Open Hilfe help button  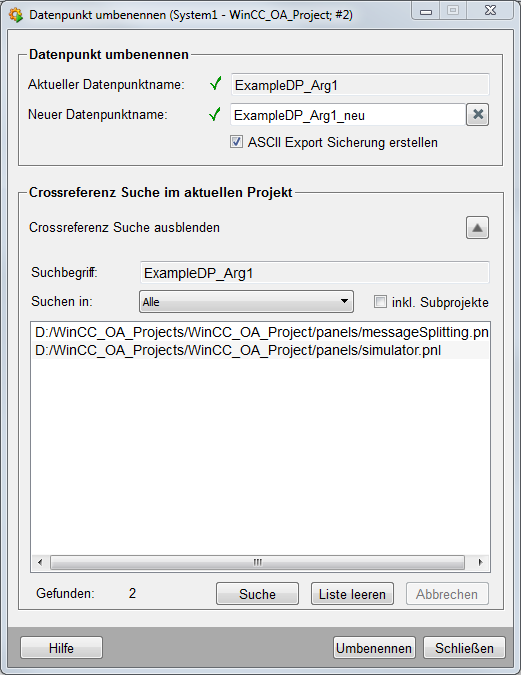pyautogui.click(x=61, y=648)
